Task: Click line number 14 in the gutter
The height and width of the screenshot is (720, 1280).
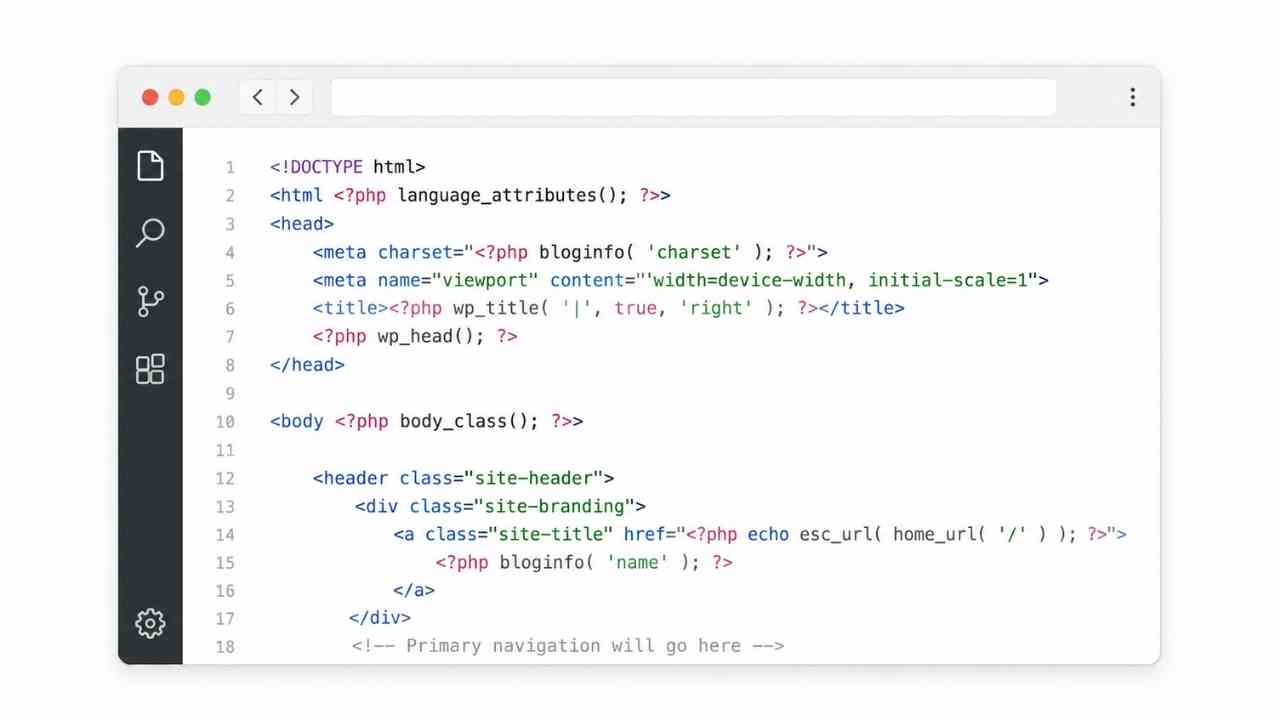Action: pyautogui.click(x=225, y=534)
